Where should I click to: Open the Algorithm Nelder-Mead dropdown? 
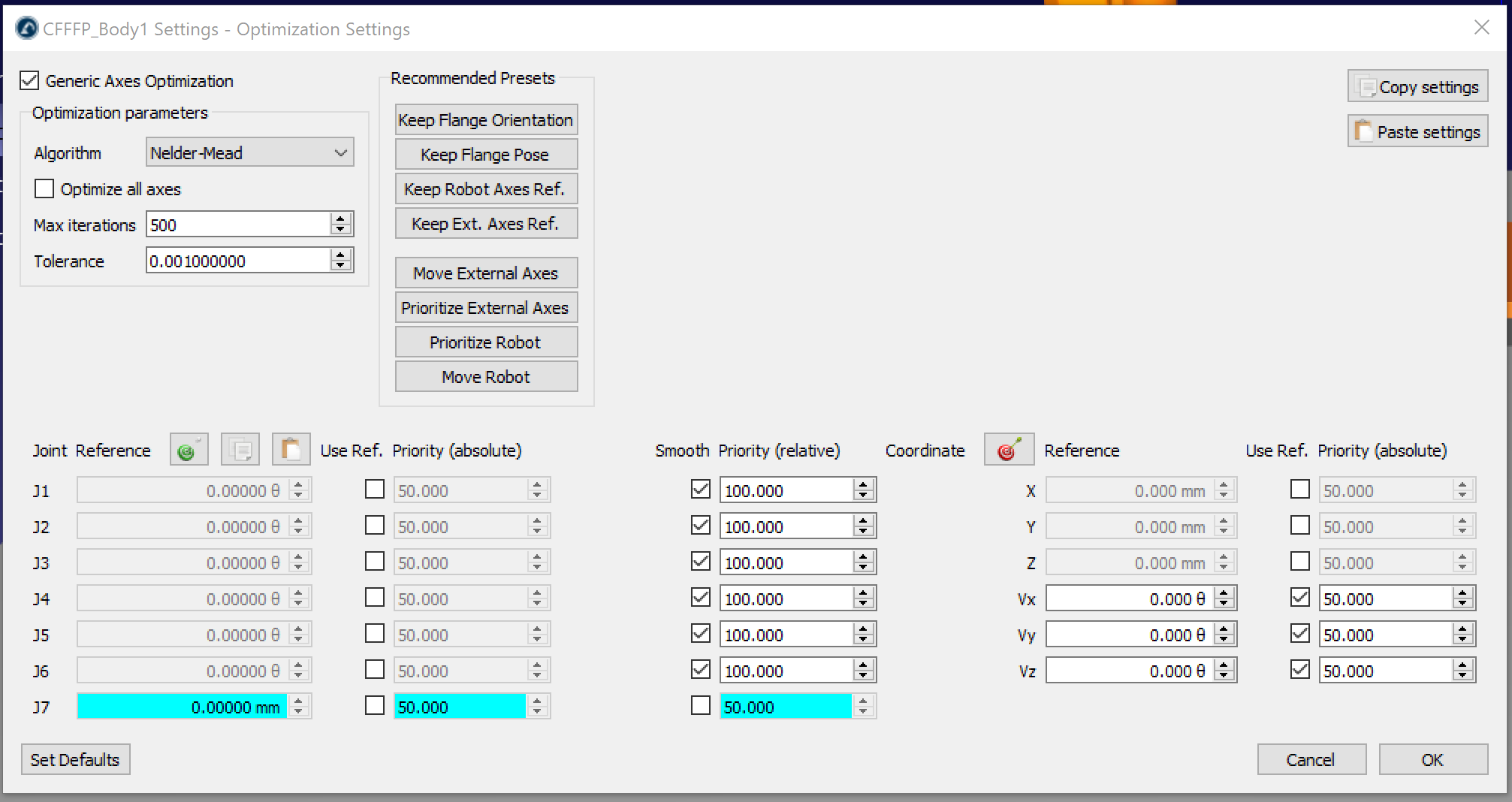[x=249, y=153]
